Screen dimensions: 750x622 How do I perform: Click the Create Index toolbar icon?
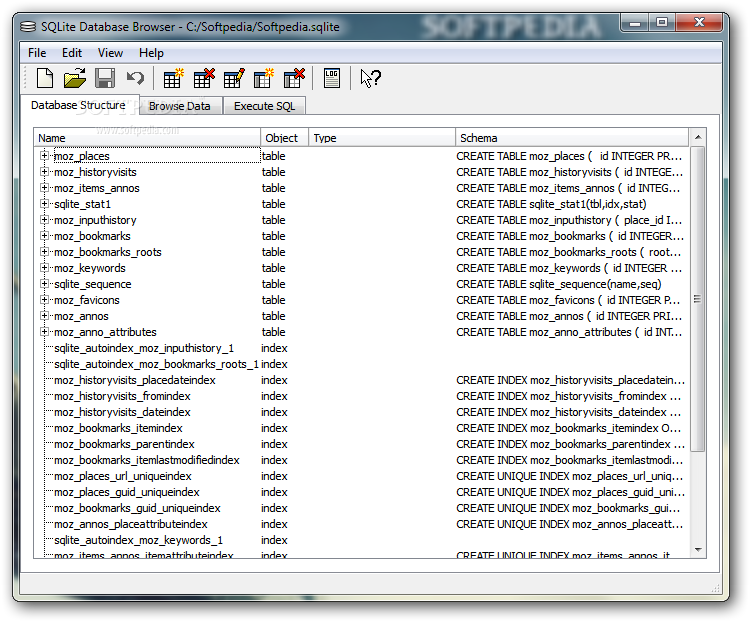click(x=264, y=78)
